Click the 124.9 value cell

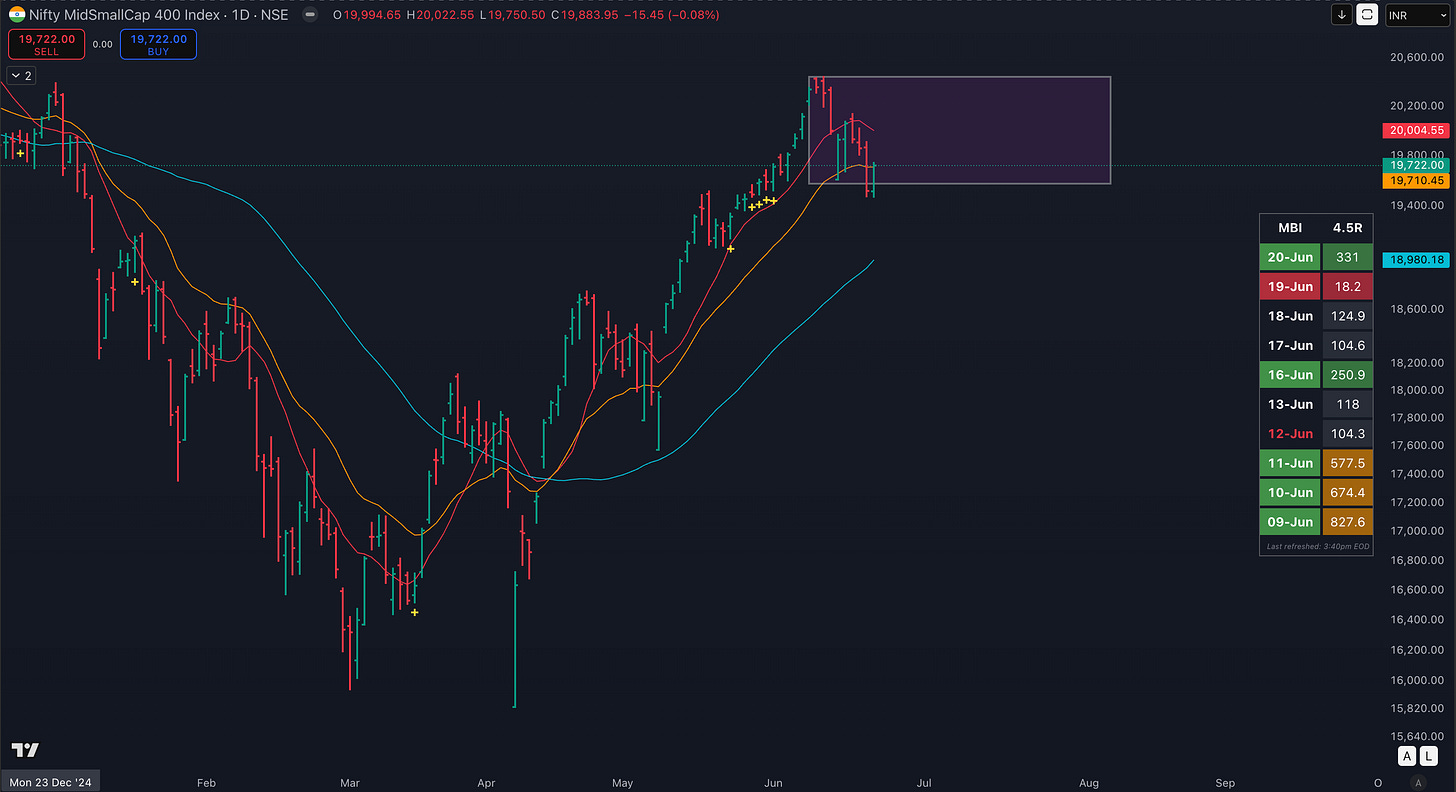click(1347, 316)
